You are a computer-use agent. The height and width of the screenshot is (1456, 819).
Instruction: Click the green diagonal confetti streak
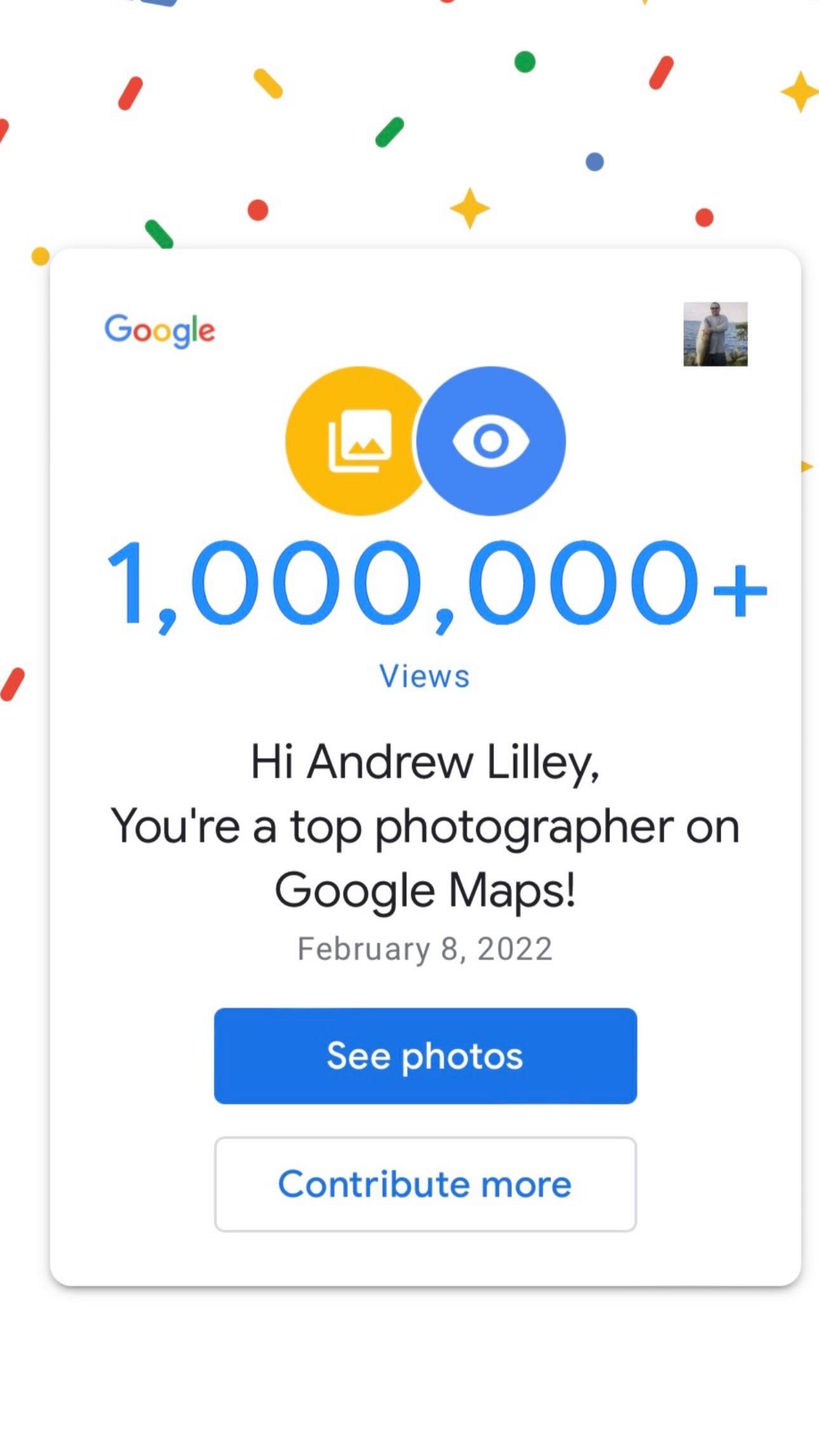click(390, 132)
